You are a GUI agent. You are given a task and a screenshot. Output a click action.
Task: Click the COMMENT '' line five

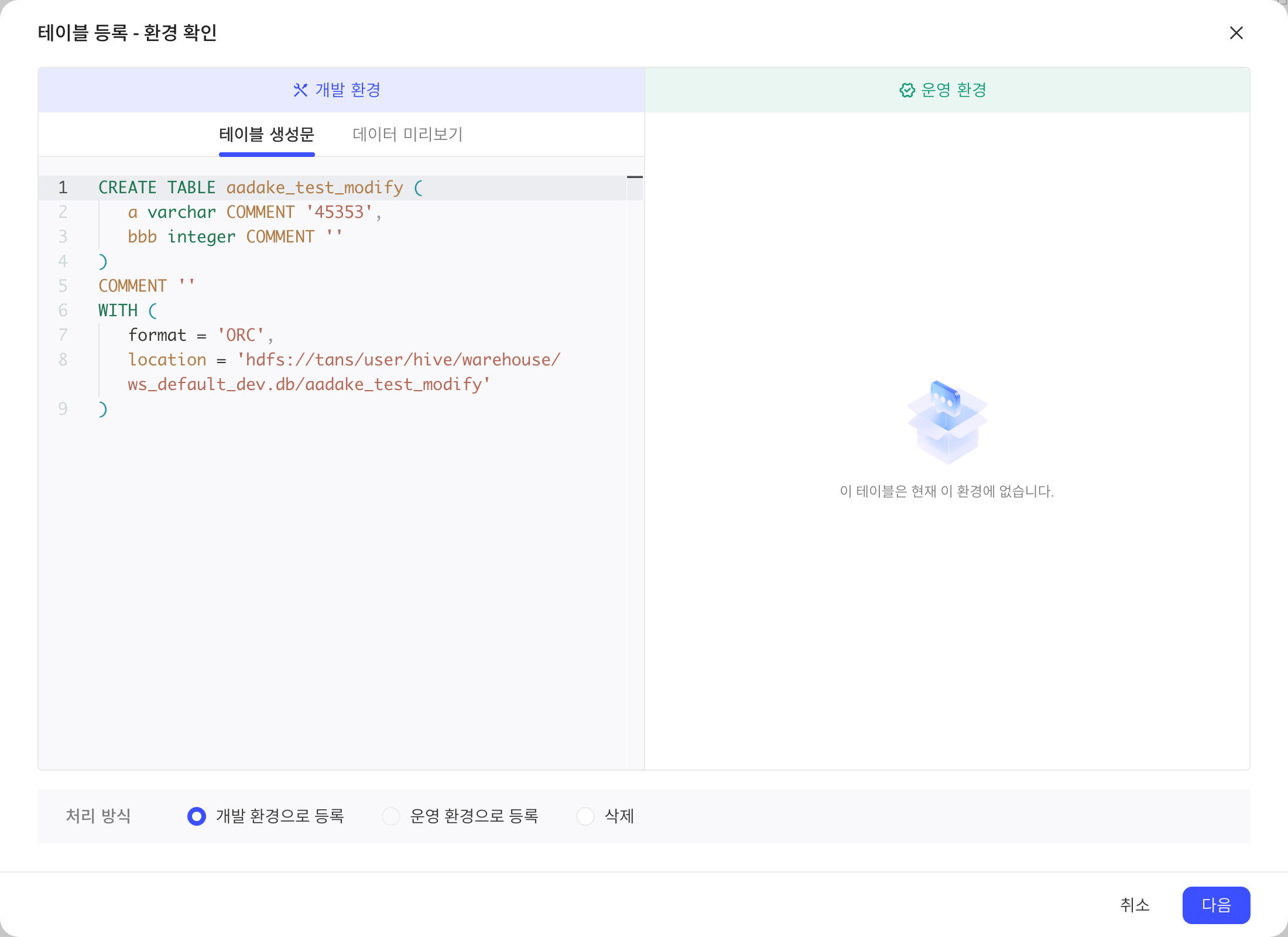coord(146,286)
